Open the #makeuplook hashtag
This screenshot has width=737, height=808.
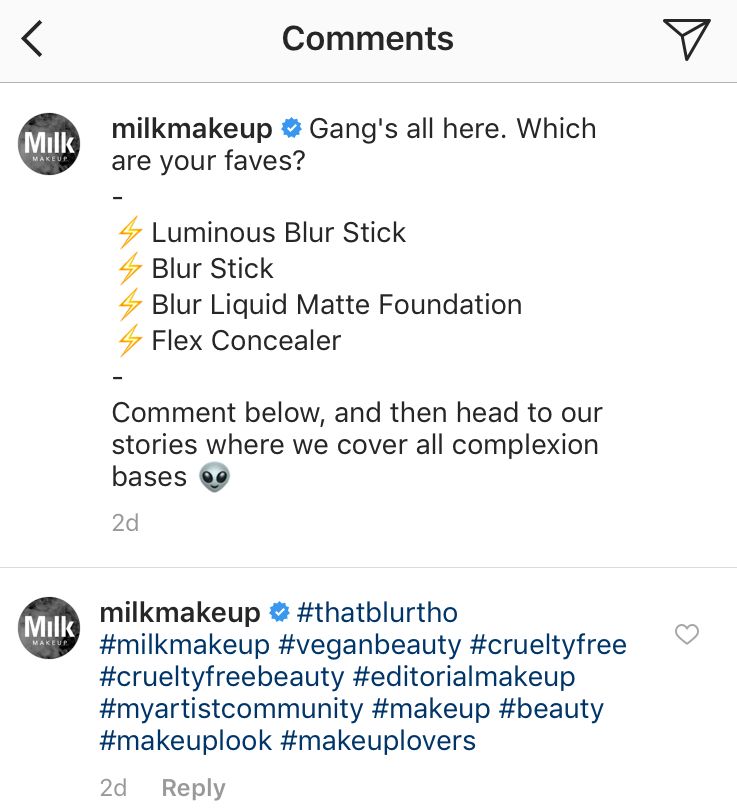click(x=186, y=740)
